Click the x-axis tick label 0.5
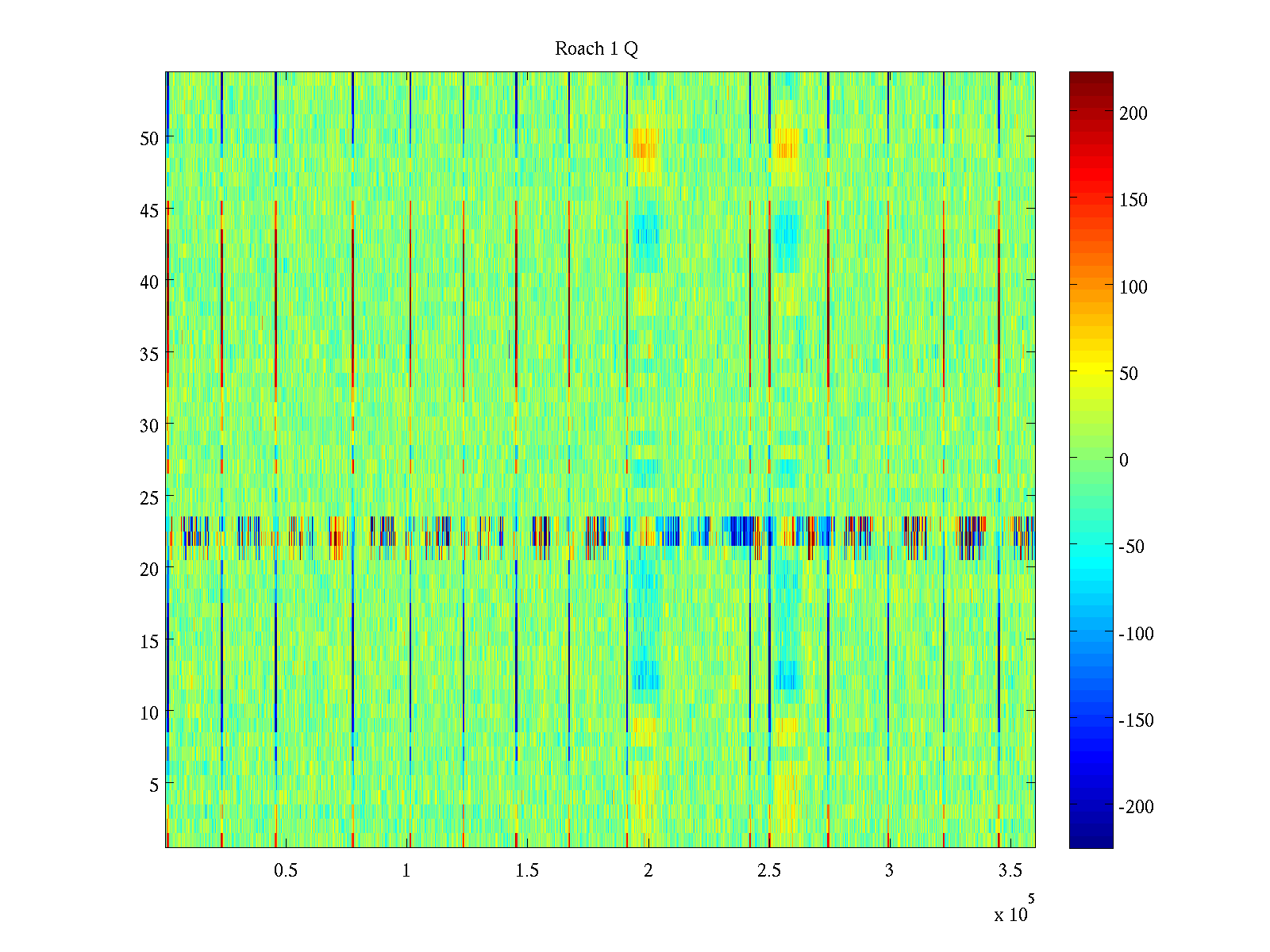The width and height of the screenshot is (1270, 952). [286, 871]
